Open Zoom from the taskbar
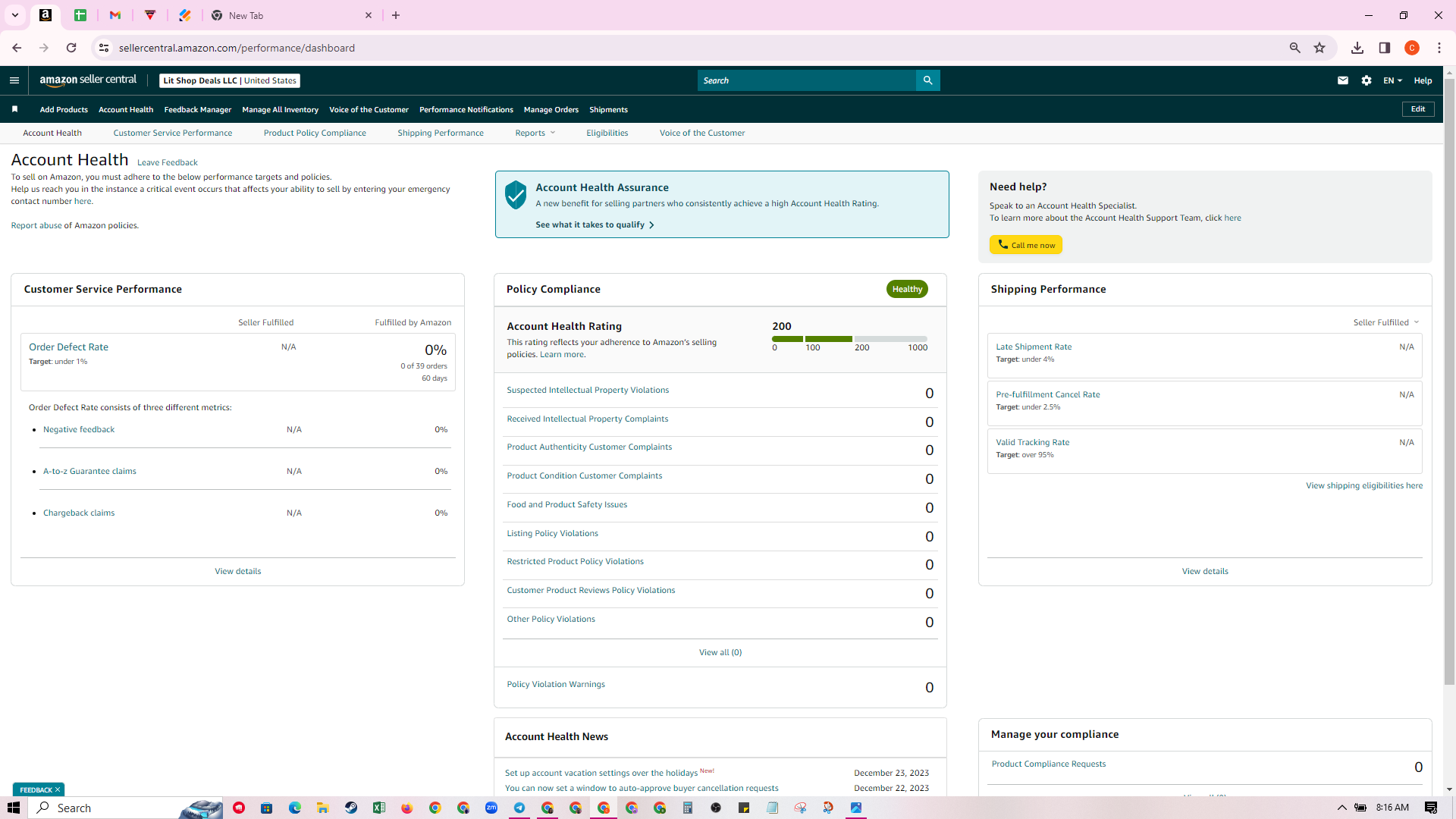This screenshot has height=819, width=1456. pos(491,808)
